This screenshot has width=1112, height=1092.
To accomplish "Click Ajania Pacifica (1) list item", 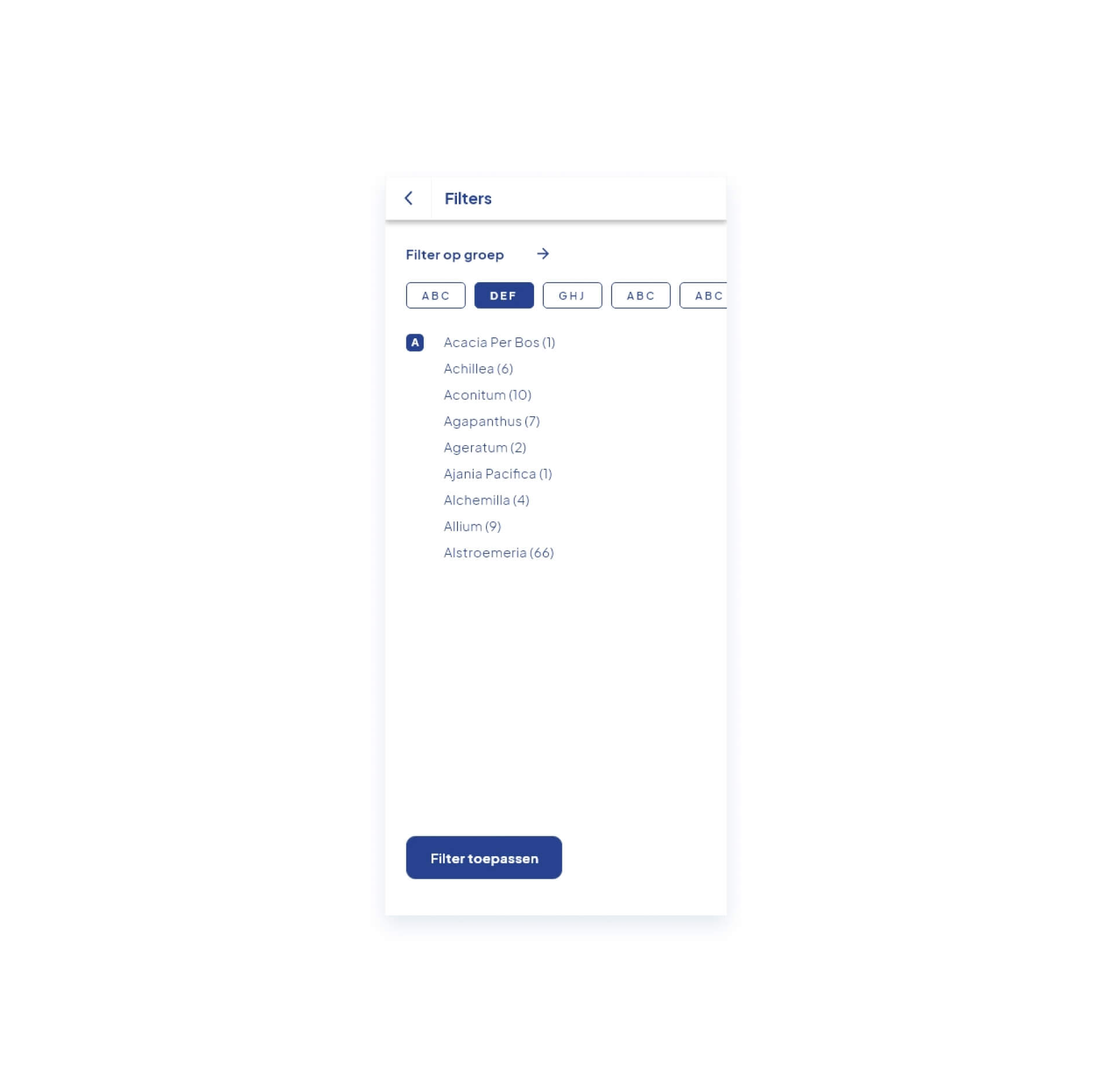I will pyautogui.click(x=498, y=473).
